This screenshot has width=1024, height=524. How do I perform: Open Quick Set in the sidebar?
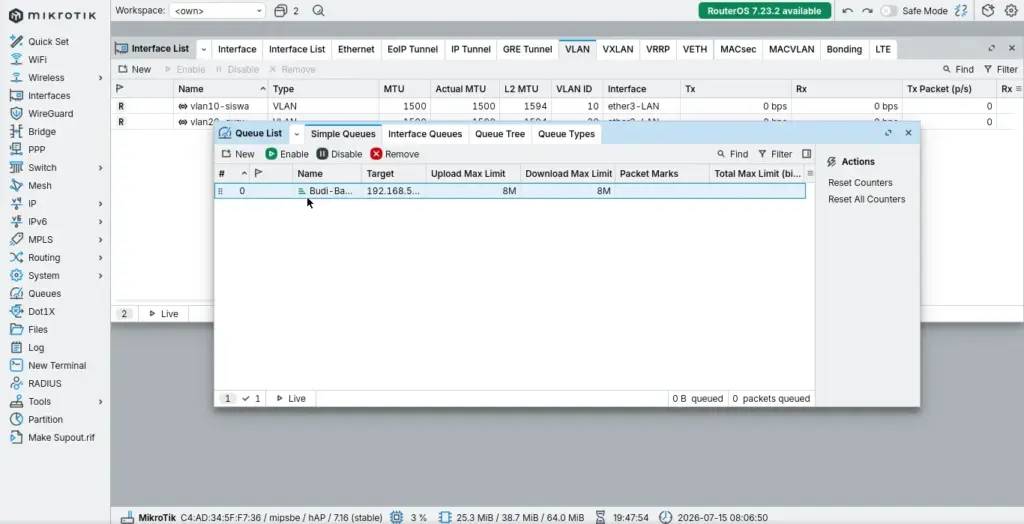[48, 41]
